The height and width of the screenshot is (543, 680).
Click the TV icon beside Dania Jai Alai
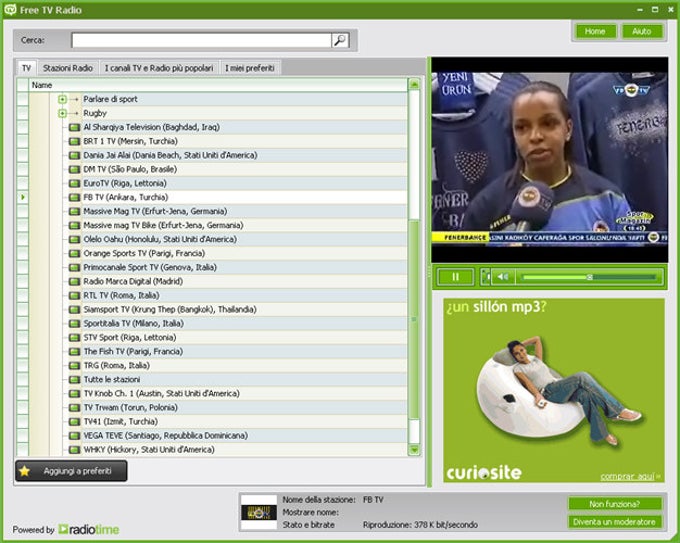[75, 155]
